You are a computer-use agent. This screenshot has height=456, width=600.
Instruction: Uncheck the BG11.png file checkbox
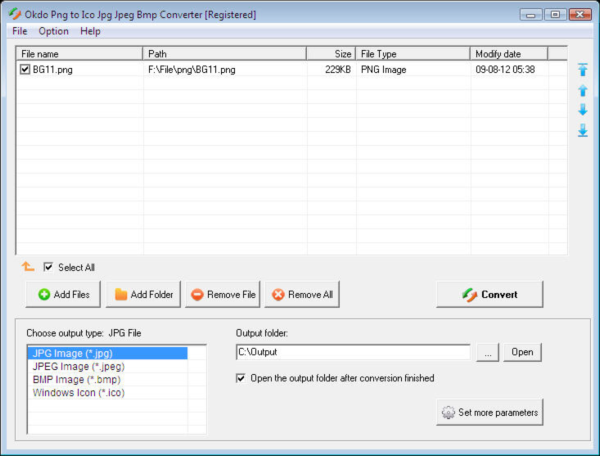[x=25, y=69]
